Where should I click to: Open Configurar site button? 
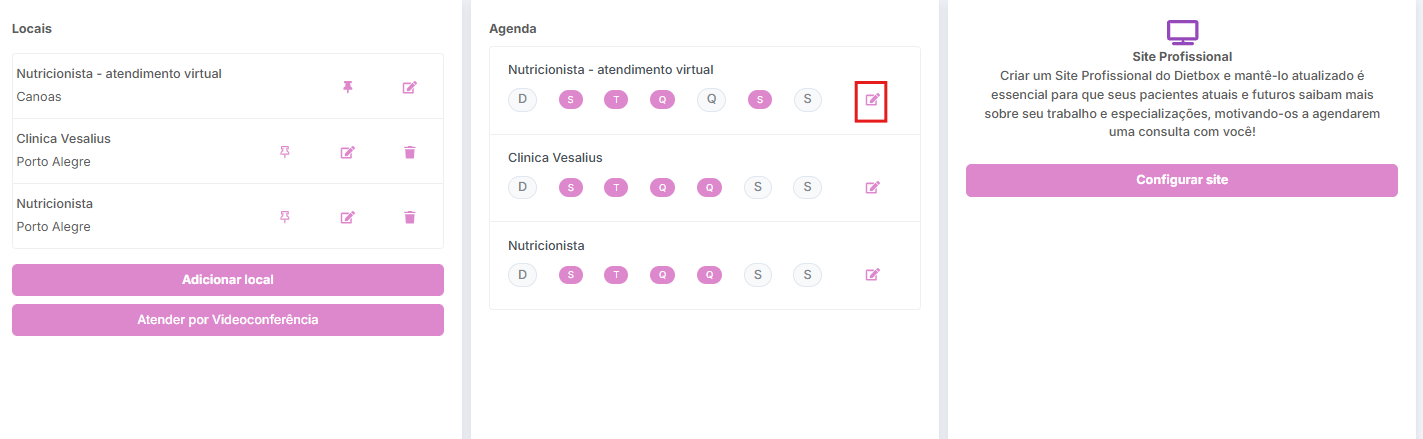click(1181, 180)
